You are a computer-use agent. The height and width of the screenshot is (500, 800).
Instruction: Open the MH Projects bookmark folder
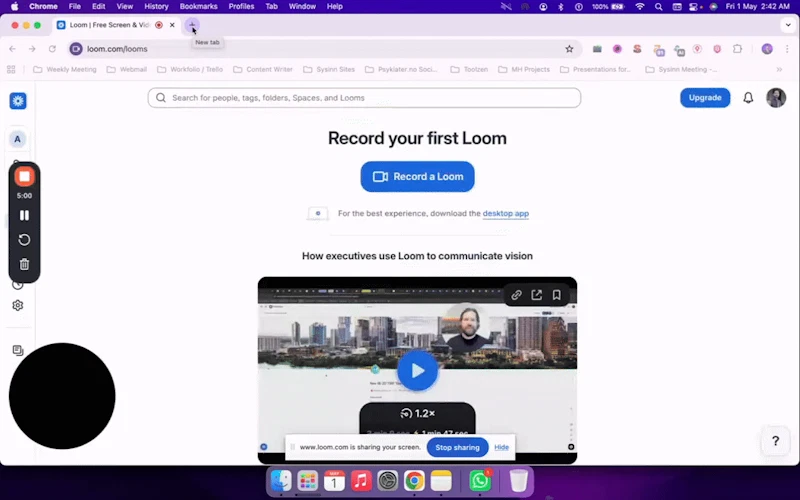pyautogui.click(x=523, y=69)
